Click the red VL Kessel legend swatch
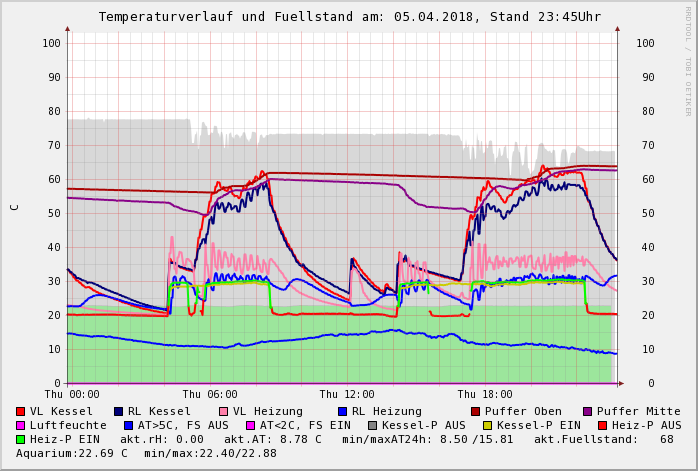This screenshot has height=471, width=698. tap(21, 411)
